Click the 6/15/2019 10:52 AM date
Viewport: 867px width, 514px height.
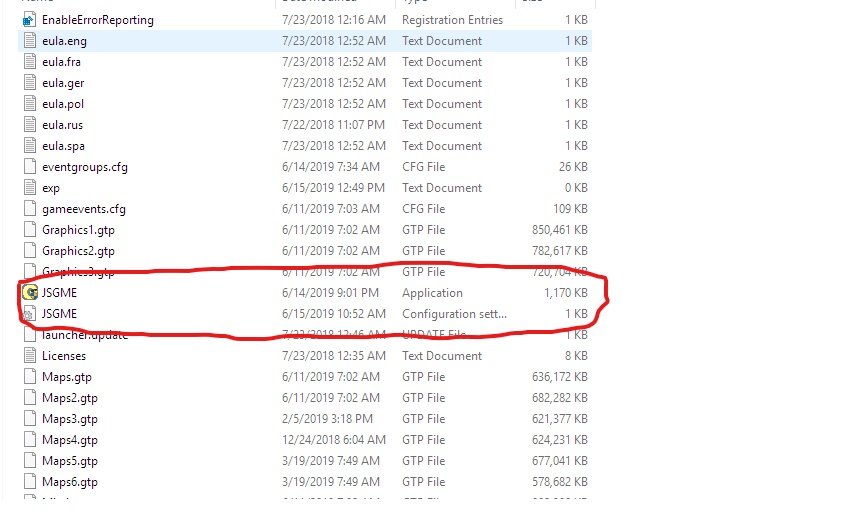[x=334, y=314]
